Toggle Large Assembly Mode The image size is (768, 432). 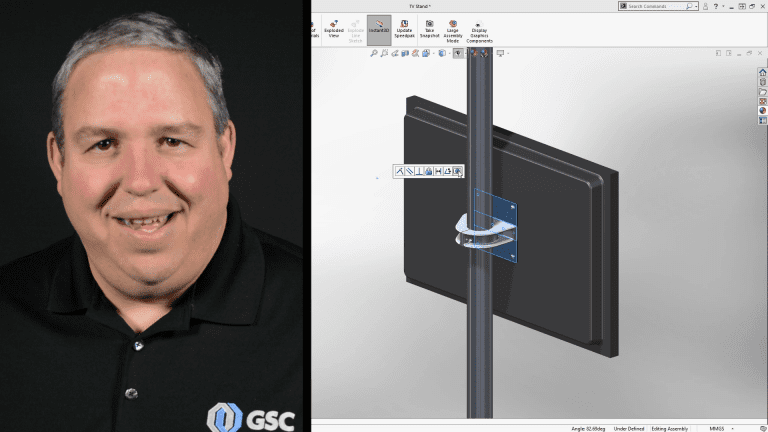coord(453,28)
